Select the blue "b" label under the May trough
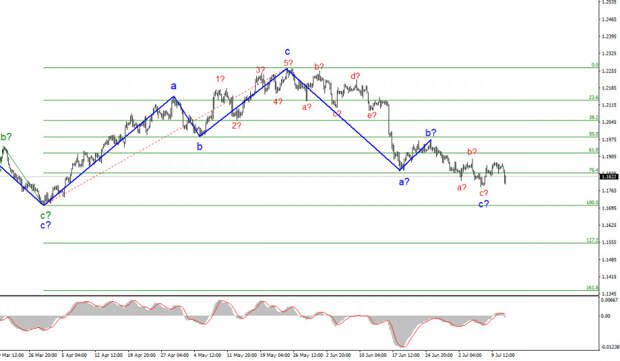The width and height of the screenshot is (620, 361). click(200, 147)
